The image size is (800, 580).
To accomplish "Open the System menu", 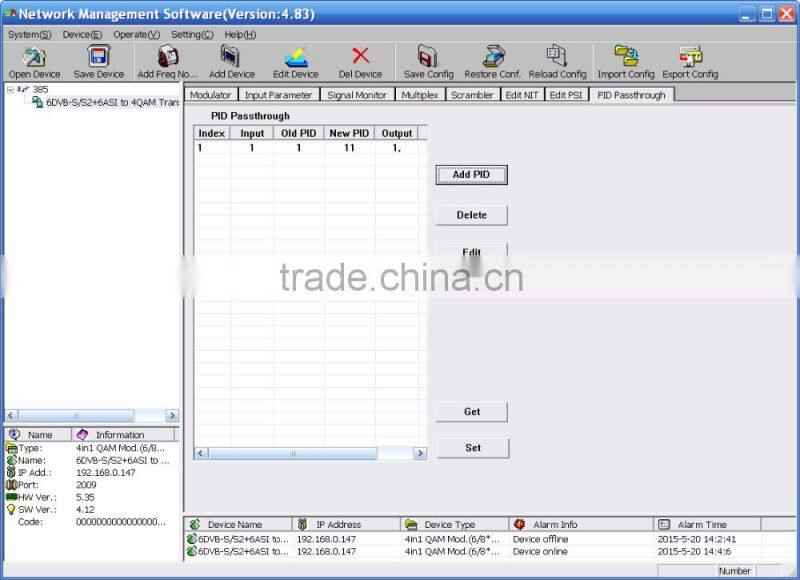I will (29, 34).
